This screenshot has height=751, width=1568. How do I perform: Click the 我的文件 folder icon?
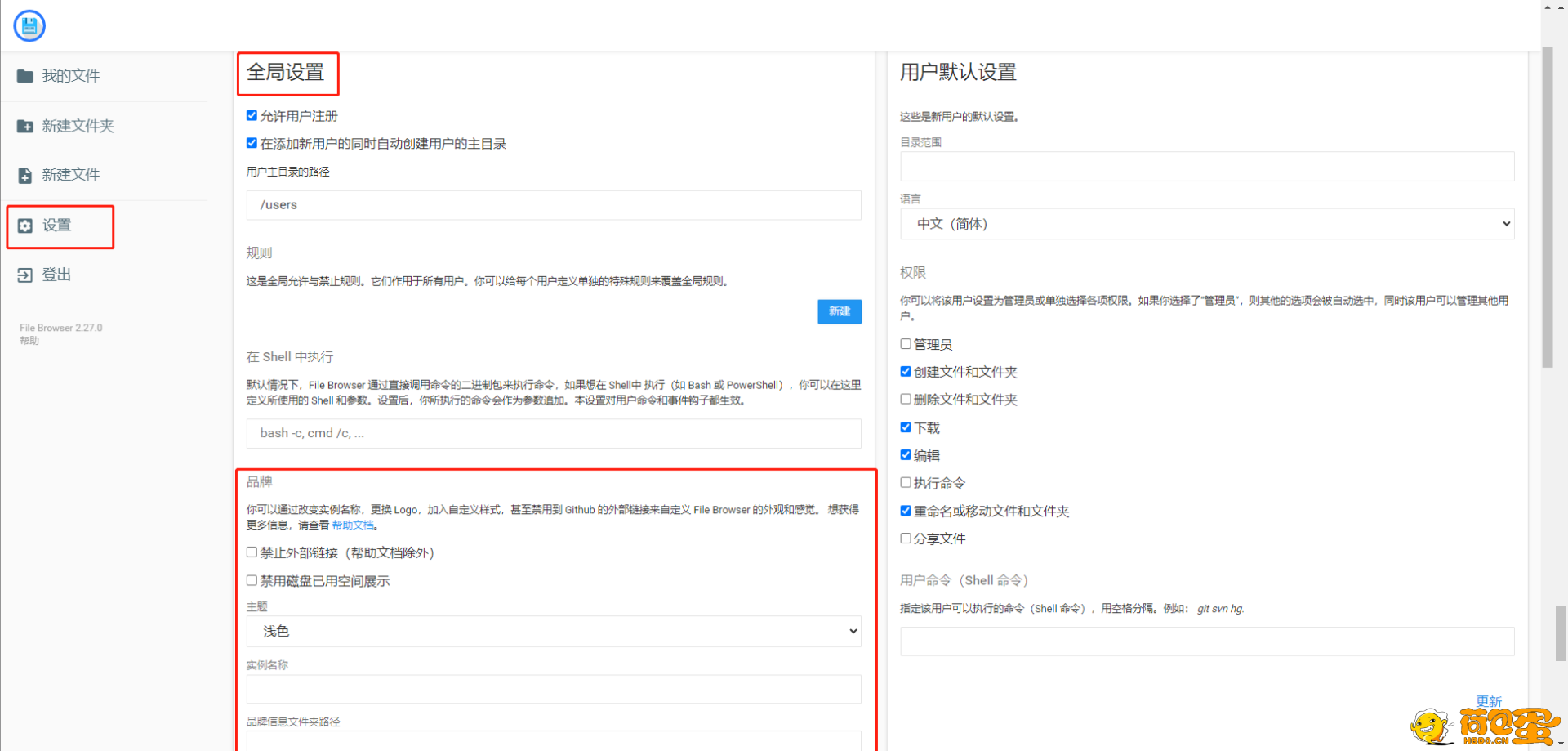click(25, 76)
